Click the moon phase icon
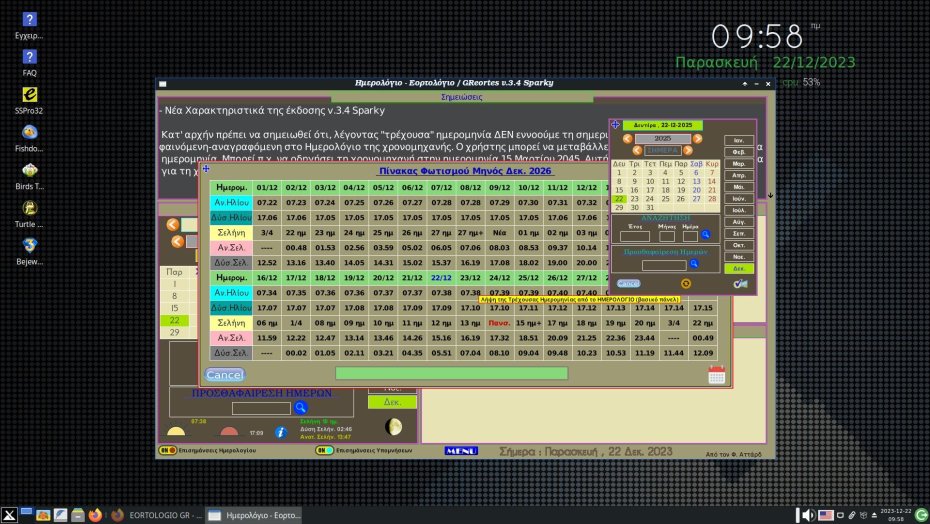This screenshot has height=524, width=930. (x=393, y=426)
